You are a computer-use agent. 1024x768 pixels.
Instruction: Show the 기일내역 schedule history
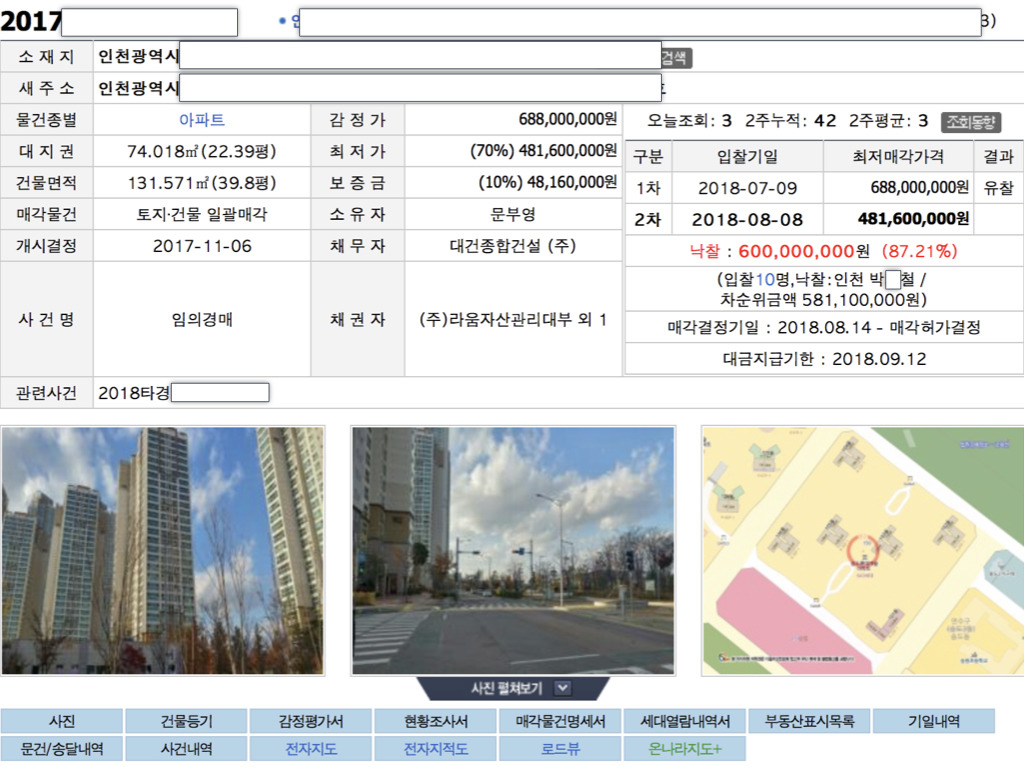coord(934,721)
